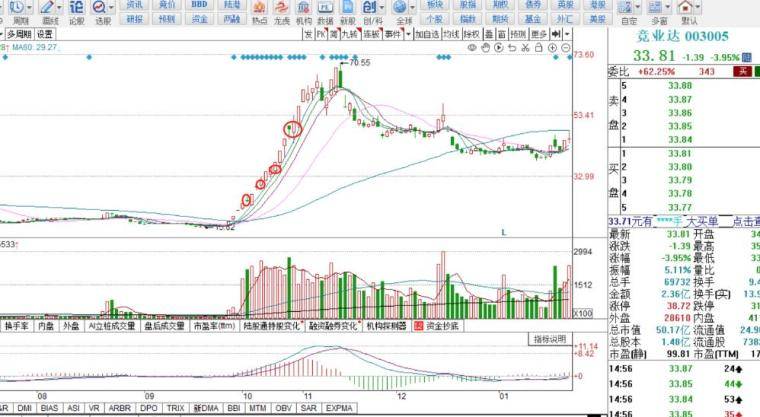Toggle the 均线 moving average overlay
The height and width of the screenshot is (417, 760).
pyautogui.click(x=451, y=34)
